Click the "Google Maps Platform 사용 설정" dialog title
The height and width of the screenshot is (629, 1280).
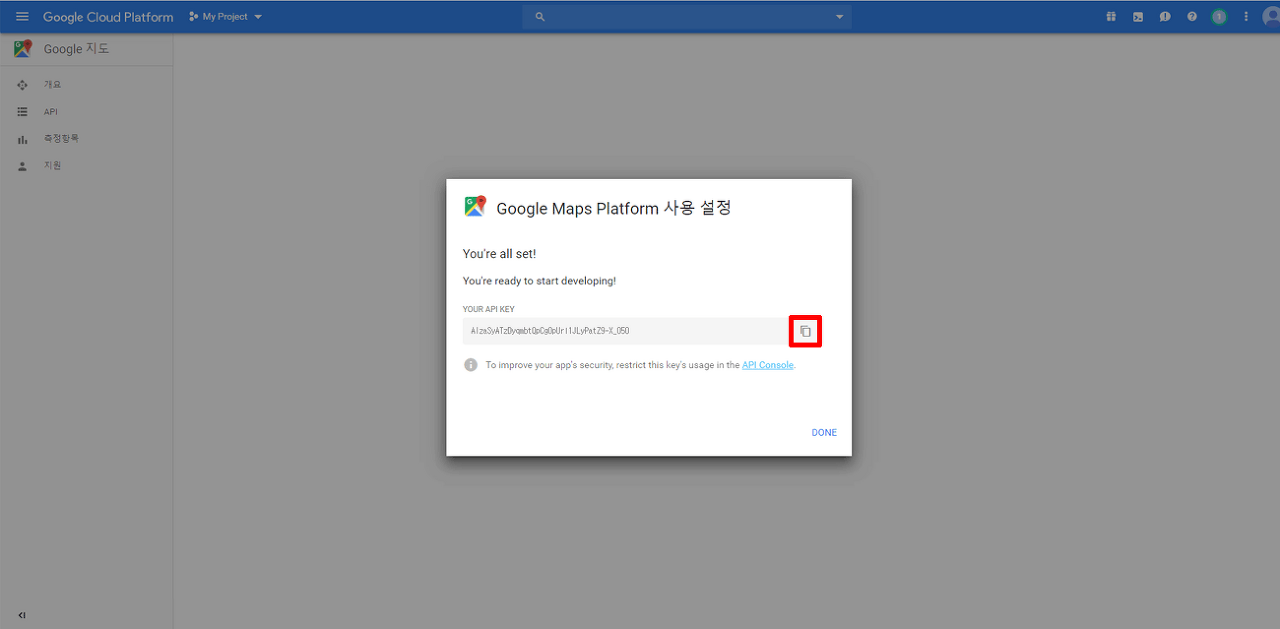click(614, 208)
